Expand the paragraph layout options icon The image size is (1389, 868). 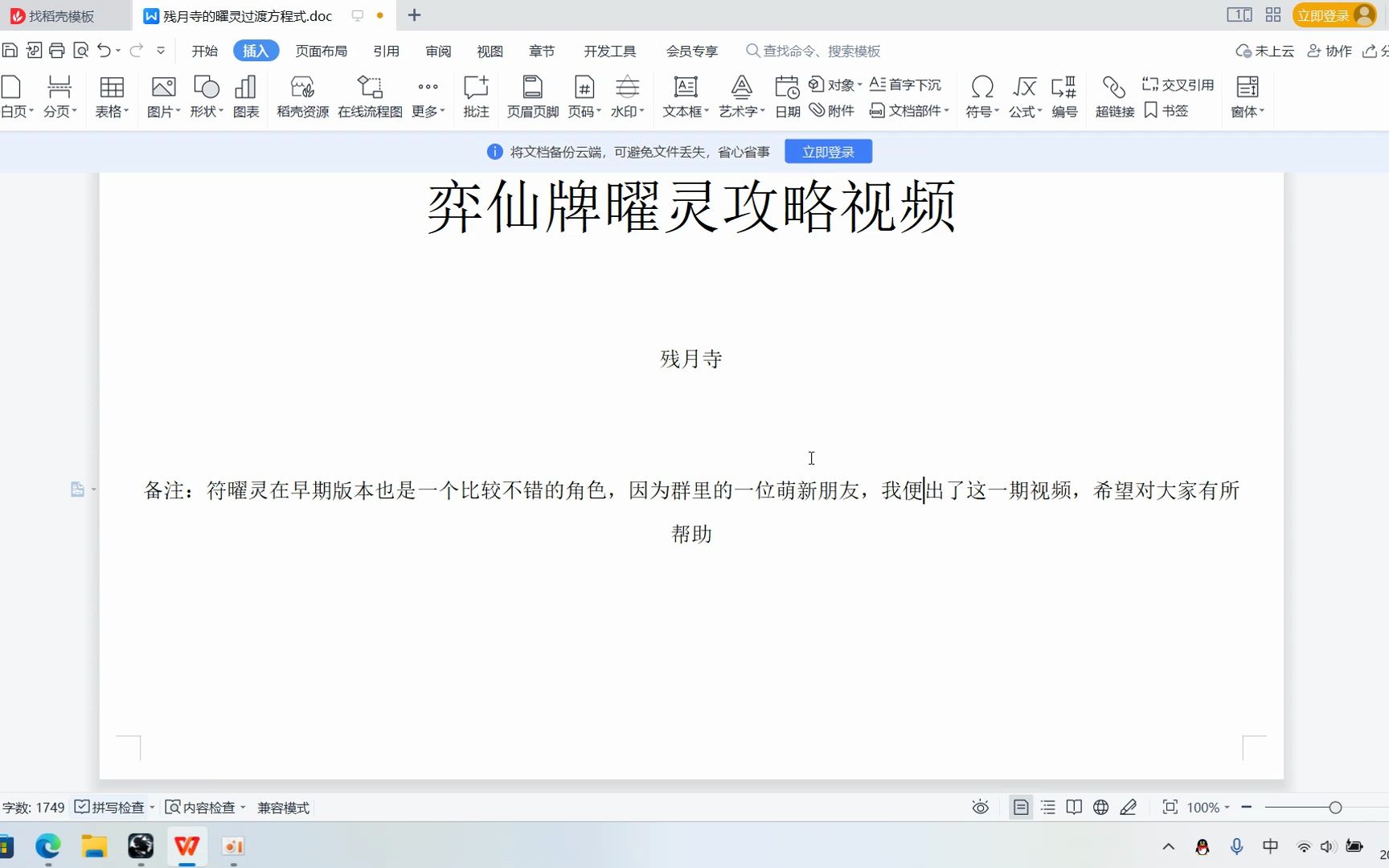pyautogui.click(x=82, y=489)
